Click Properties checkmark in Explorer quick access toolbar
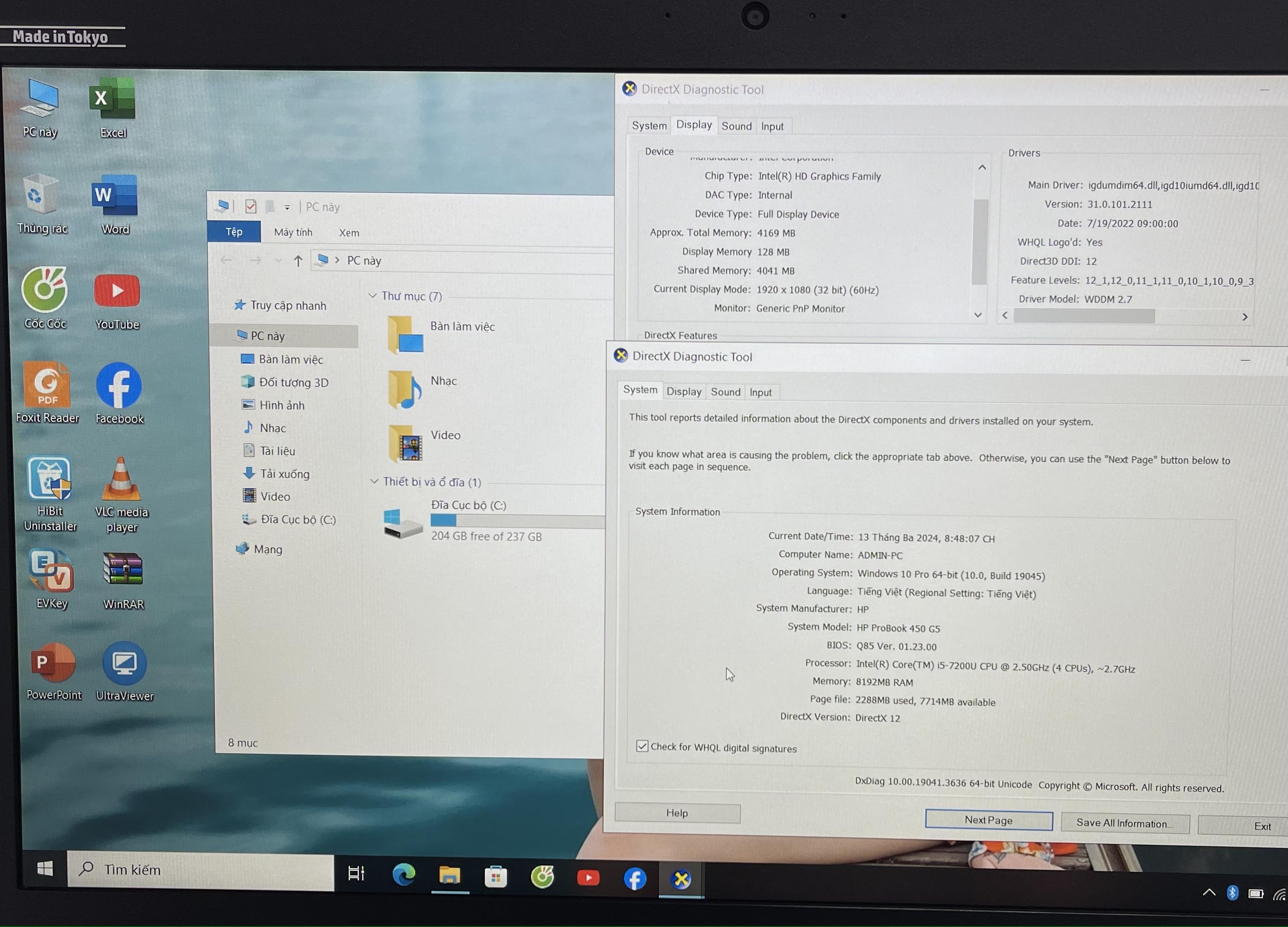This screenshot has width=1288, height=927. [x=250, y=206]
